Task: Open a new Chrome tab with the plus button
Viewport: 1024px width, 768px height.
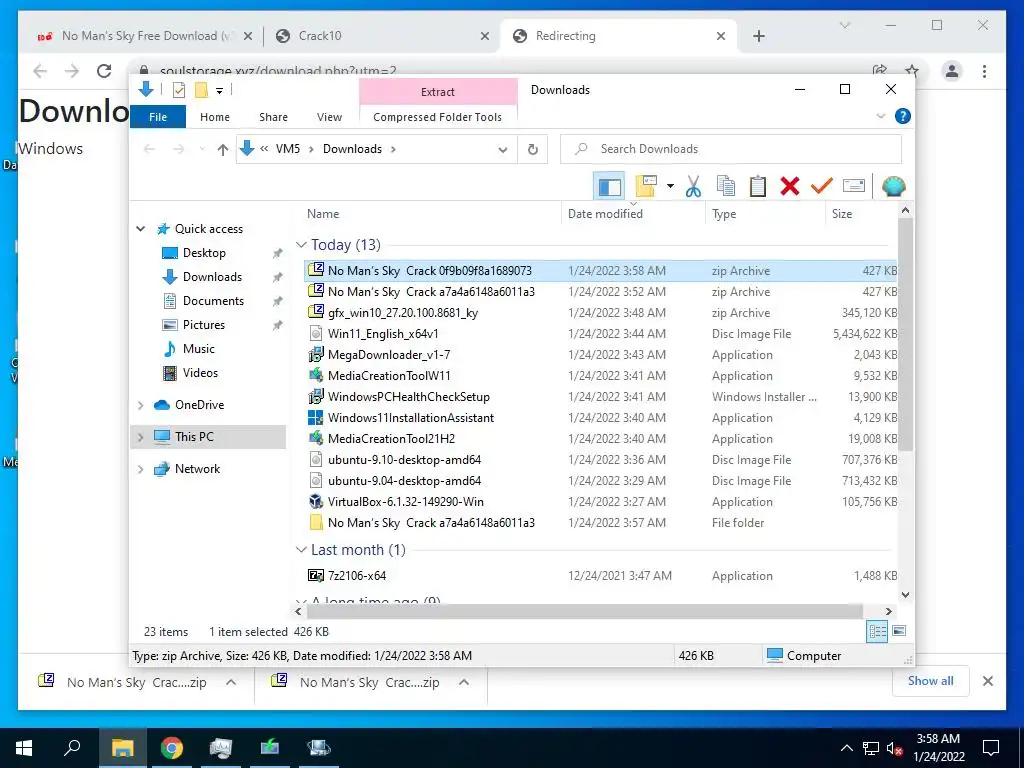Action: pyautogui.click(x=758, y=36)
